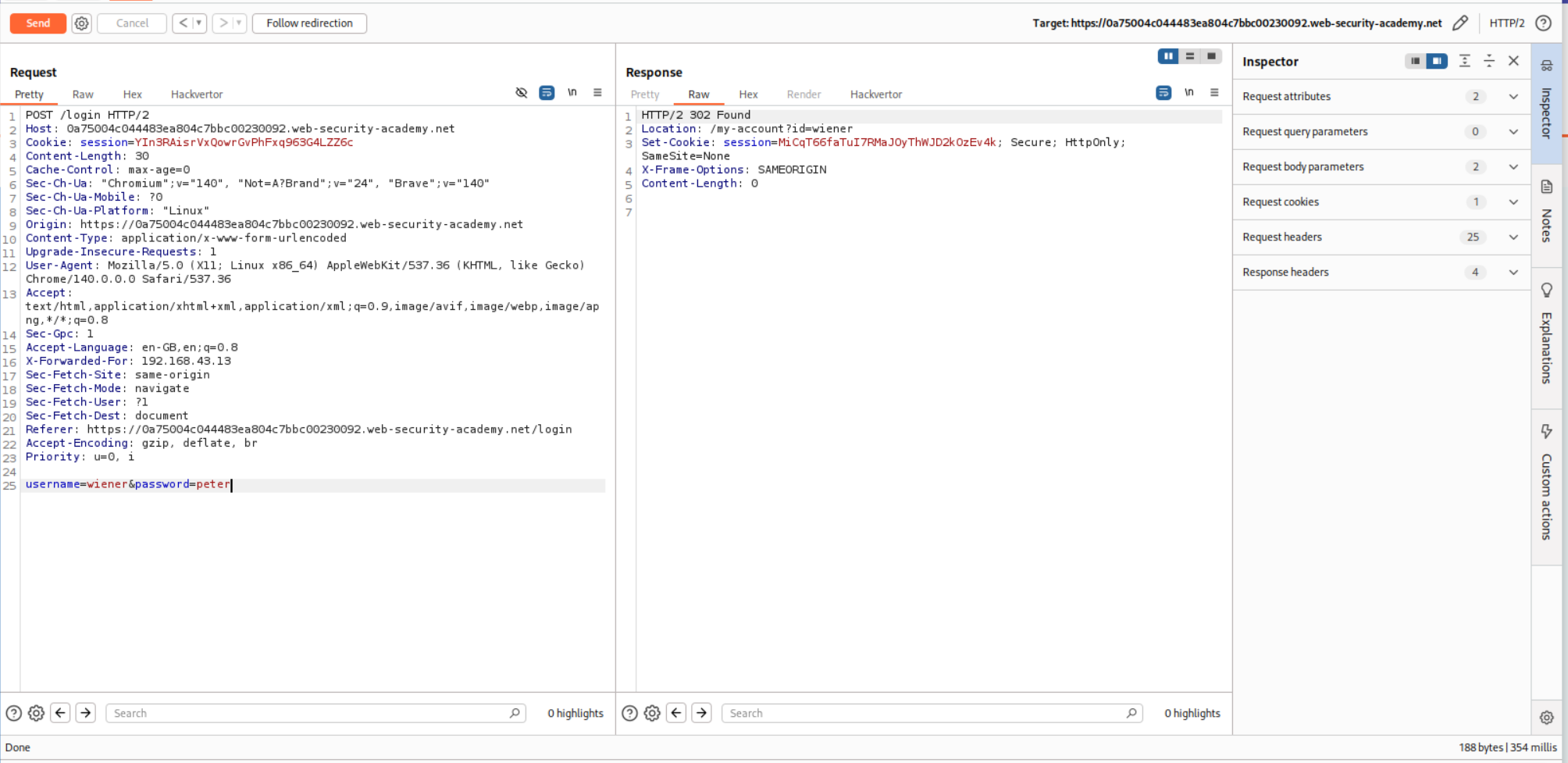
Task: Toggle line wrap icon in Request panel
Action: 547,93
